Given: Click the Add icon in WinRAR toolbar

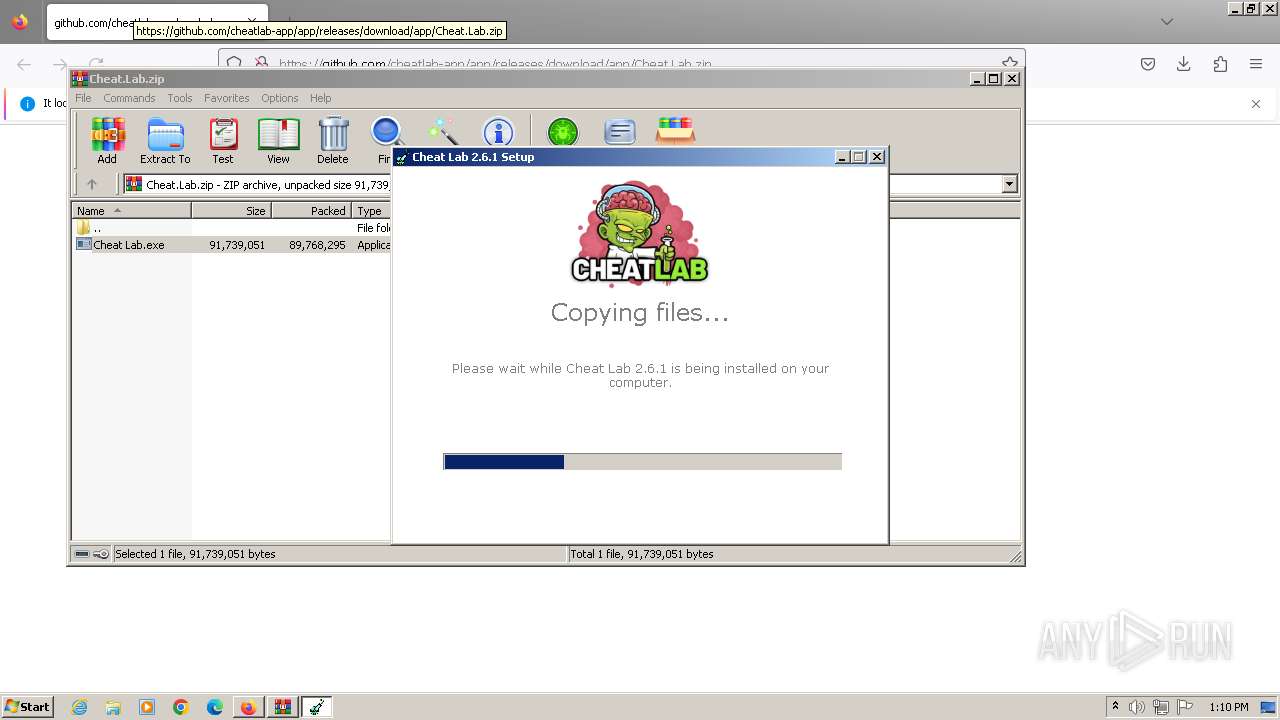Looking at the screenshot, I should click(x=107, y=140).
